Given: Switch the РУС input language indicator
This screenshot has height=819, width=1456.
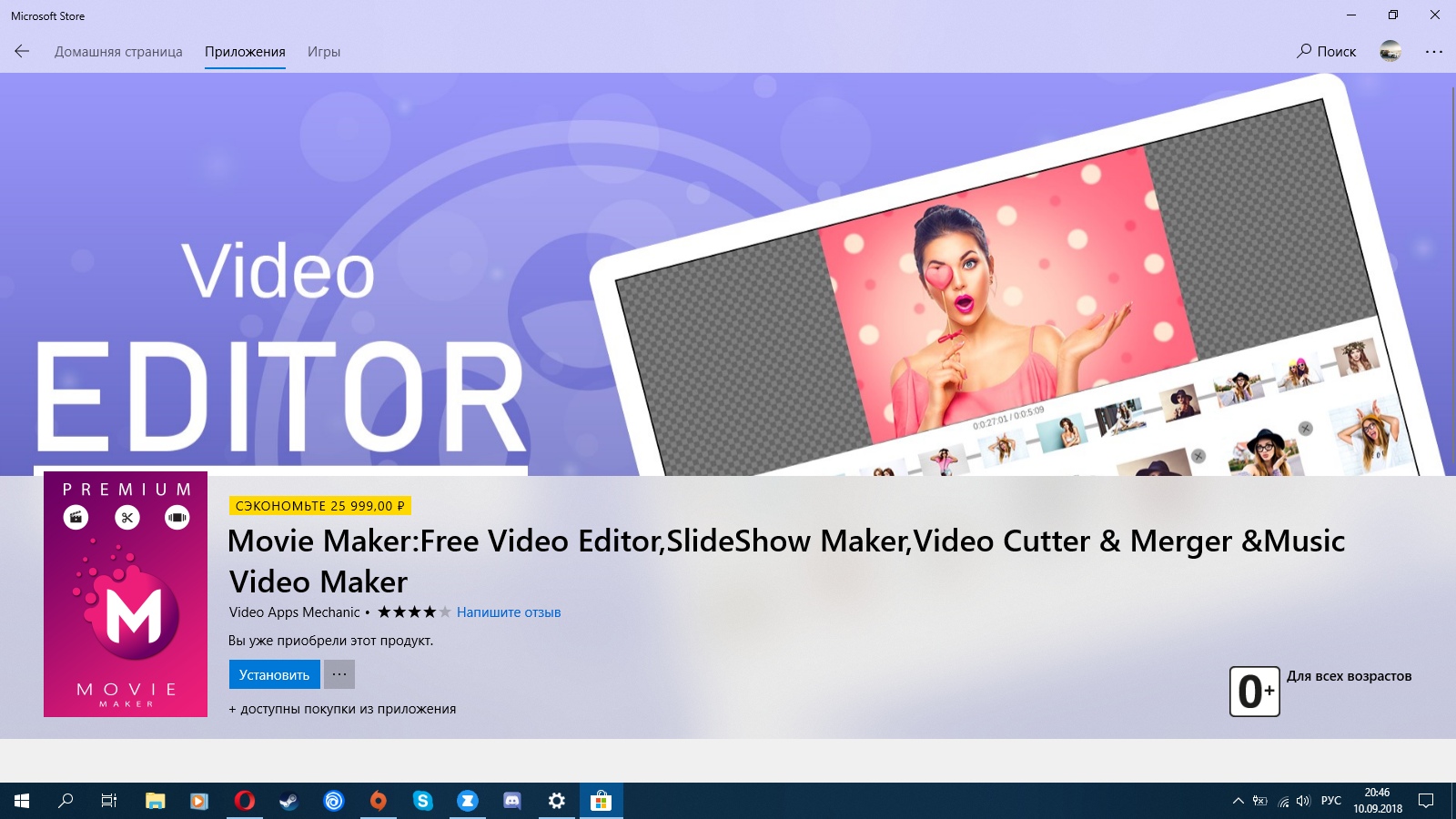Looking at the screenshot, I should click(1331, 801).
